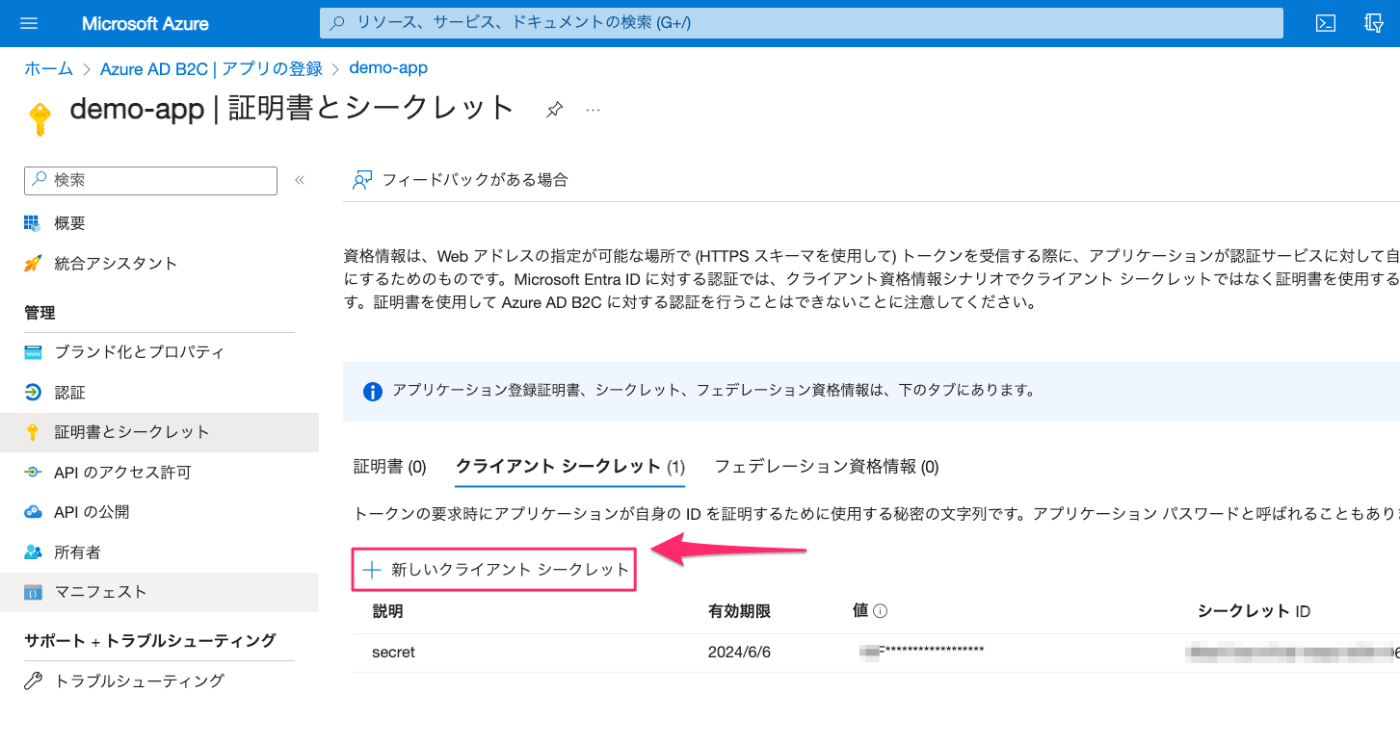Focus the sidebar 検索 input field
This screenshot has width=1400, height=744.
151,180
